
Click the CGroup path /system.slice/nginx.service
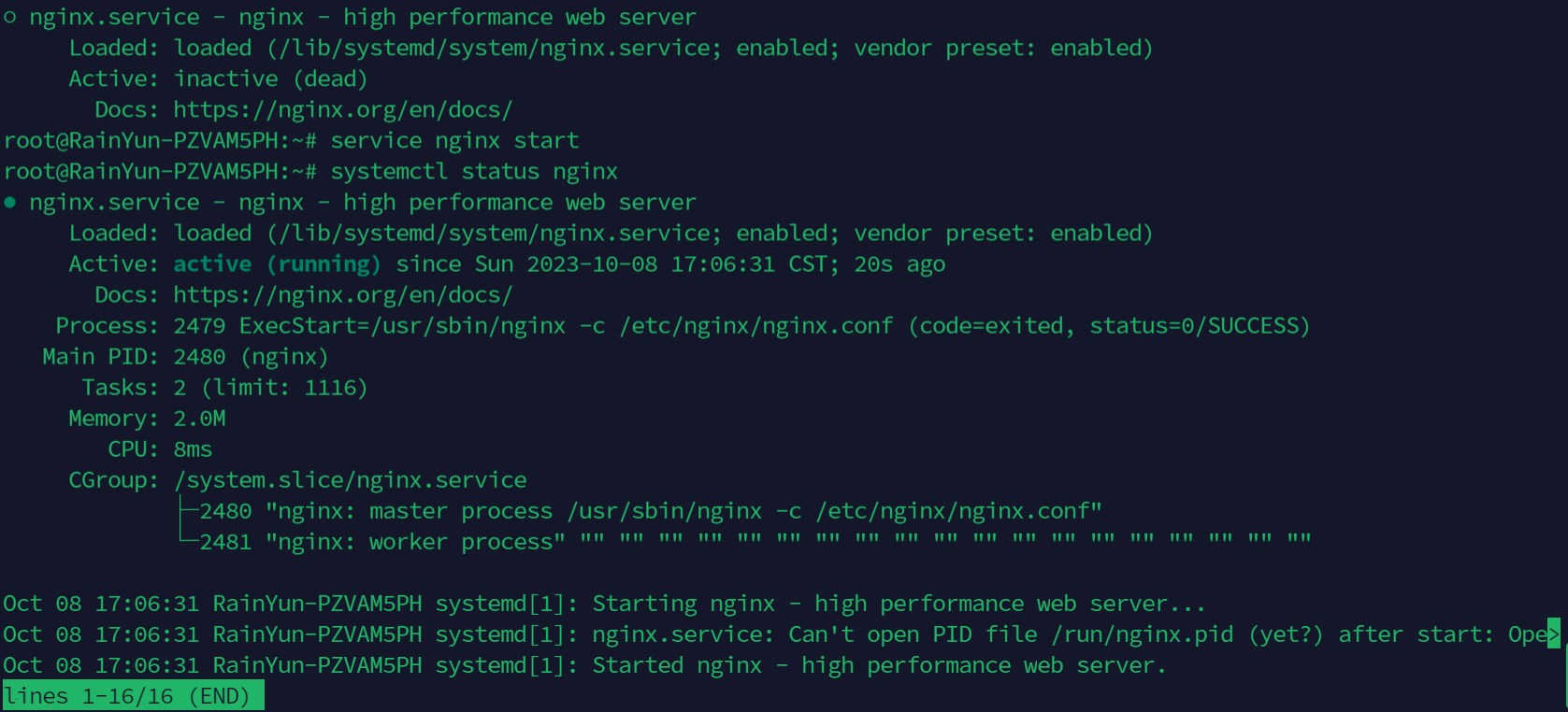(x=350, y=480)
